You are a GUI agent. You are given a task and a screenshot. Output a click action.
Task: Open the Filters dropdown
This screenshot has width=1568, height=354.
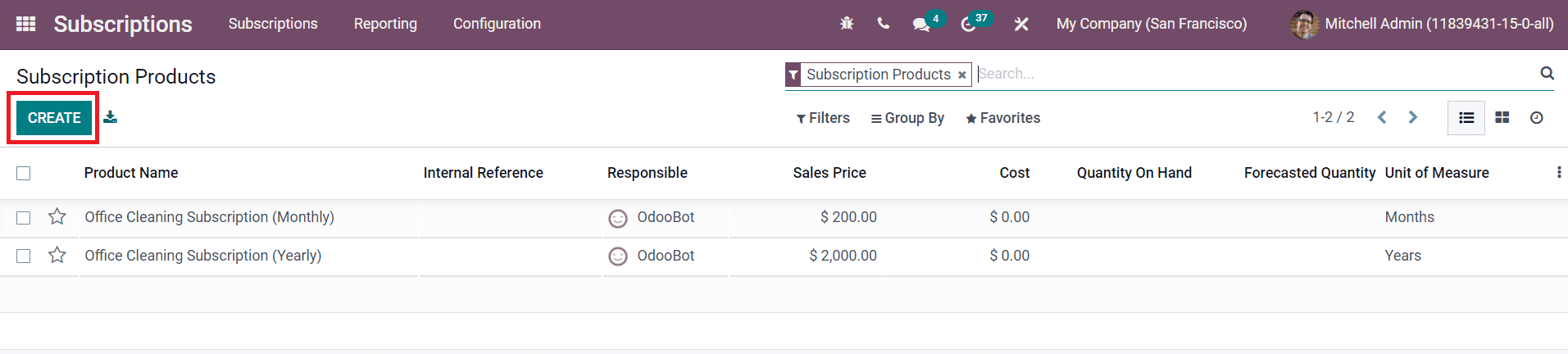823,118
